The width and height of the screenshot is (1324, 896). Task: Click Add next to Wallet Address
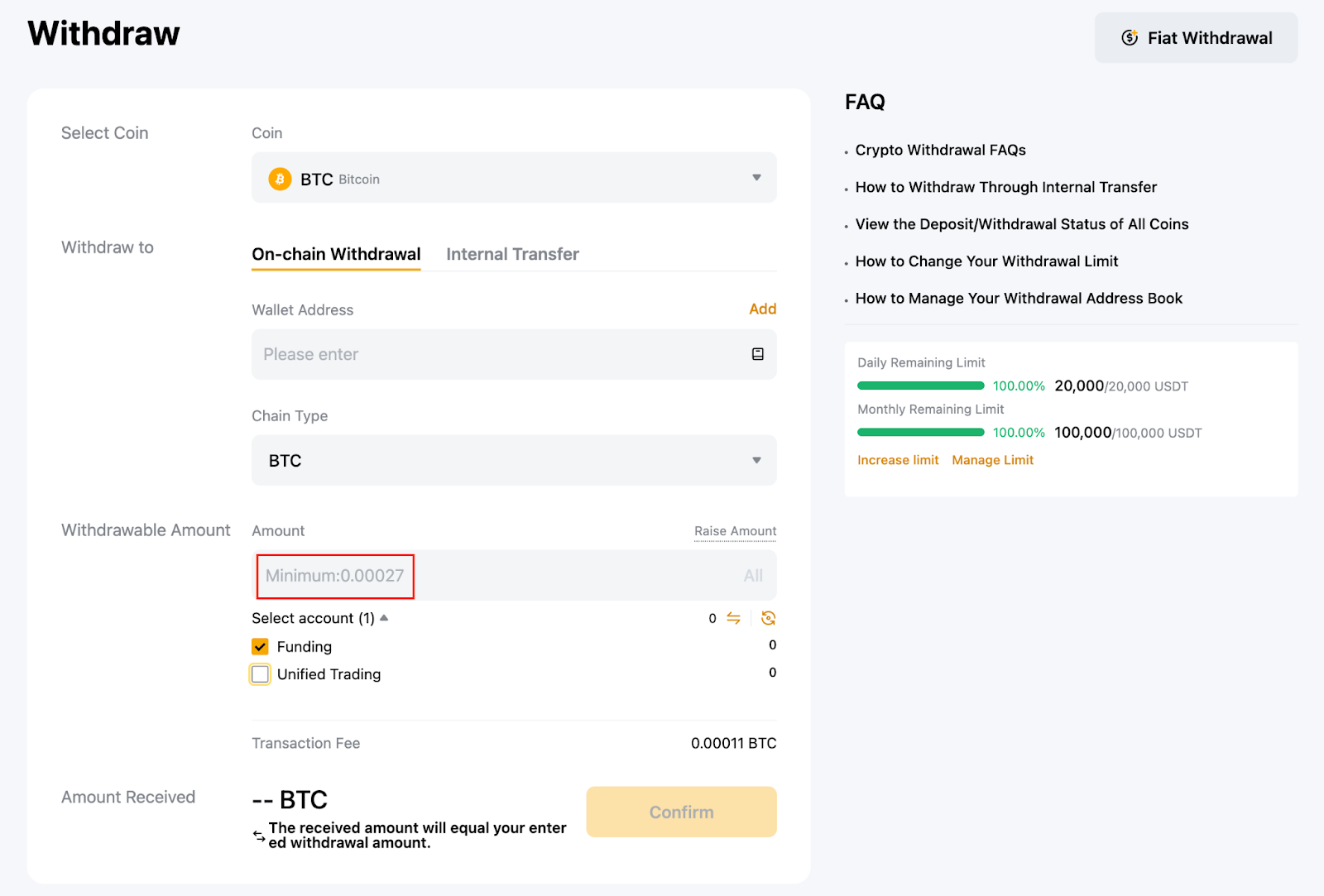pos(762,309)
